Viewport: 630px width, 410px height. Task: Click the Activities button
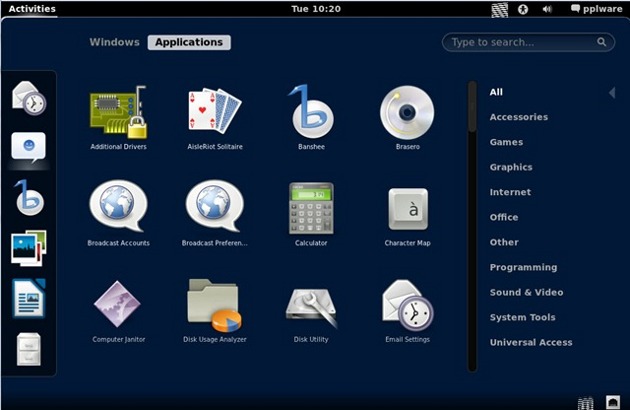click(x=32, y=9)
